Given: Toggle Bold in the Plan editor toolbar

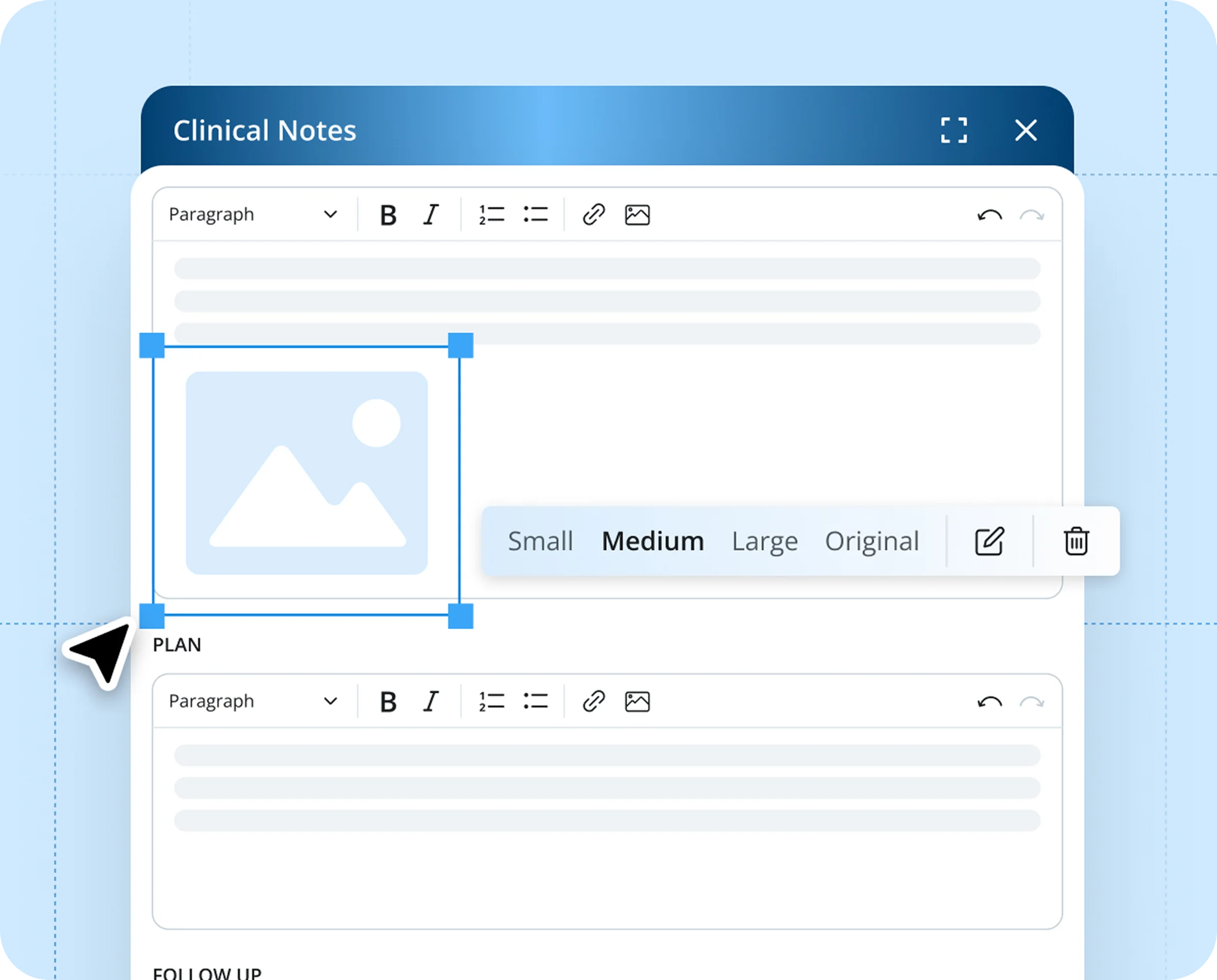Looking at the screenshot, I should pyautogui.click(x=388, y=702).
